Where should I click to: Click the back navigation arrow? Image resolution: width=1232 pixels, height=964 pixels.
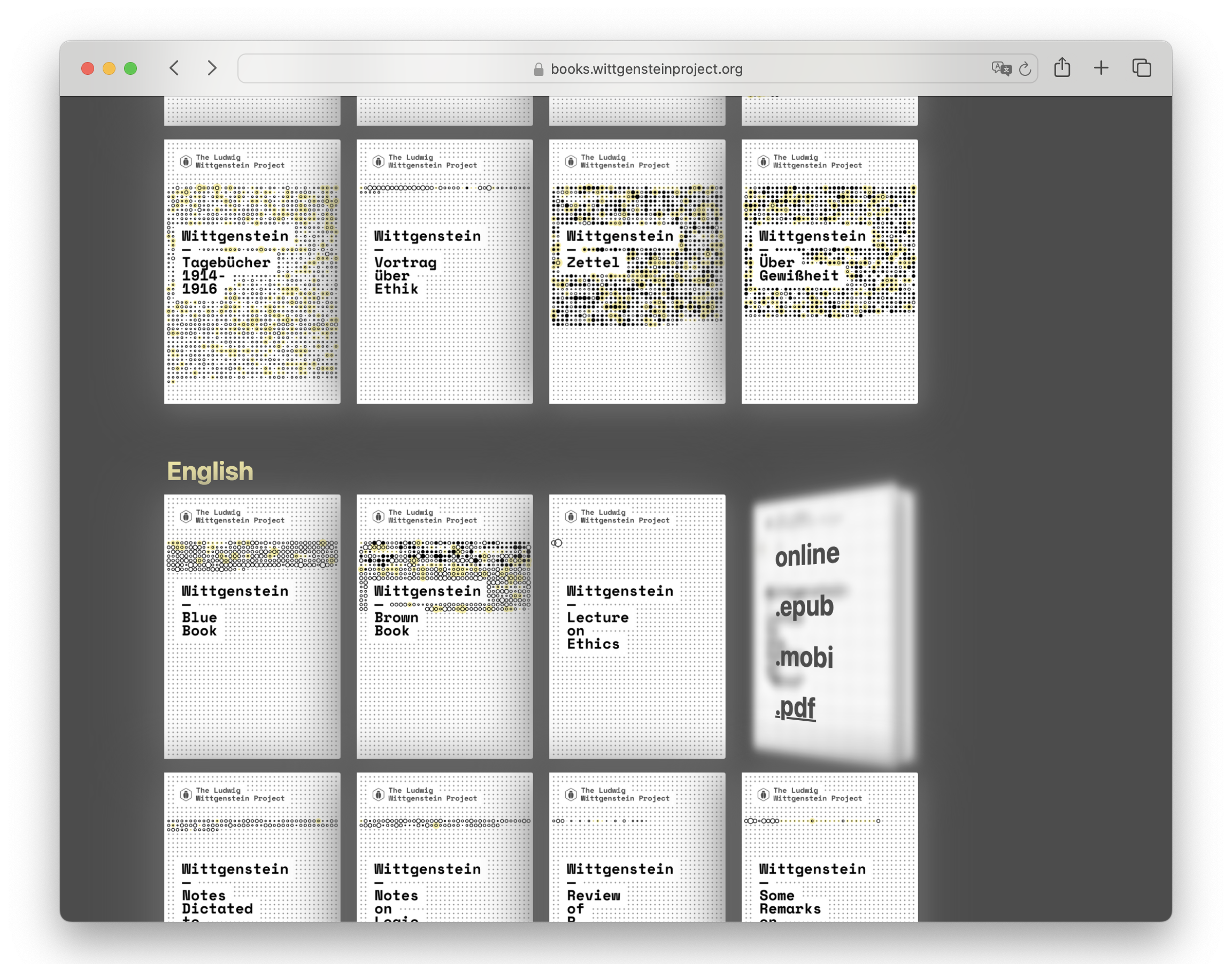click(x=175, y=68)
